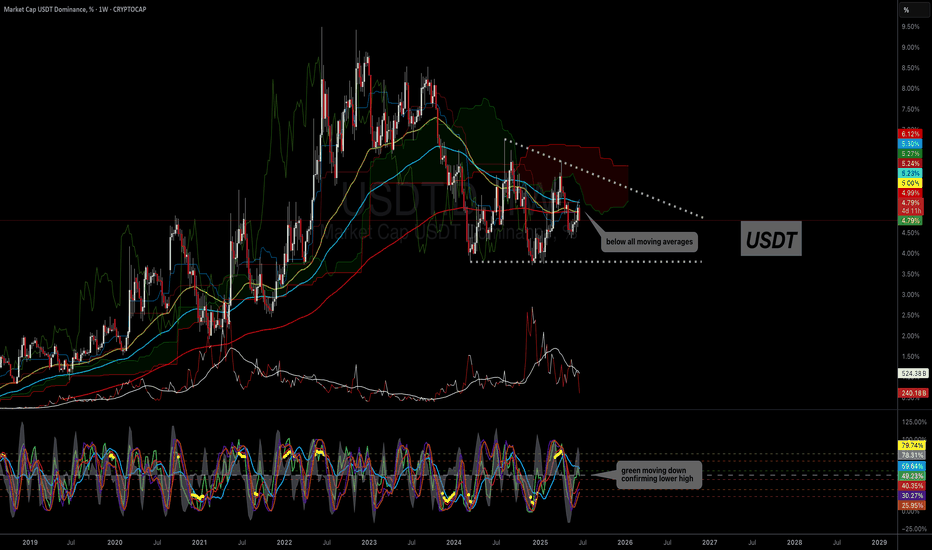Click the red 240.18 B value label
This screenshot has height=550, width=932.
(x=913, y=393)
